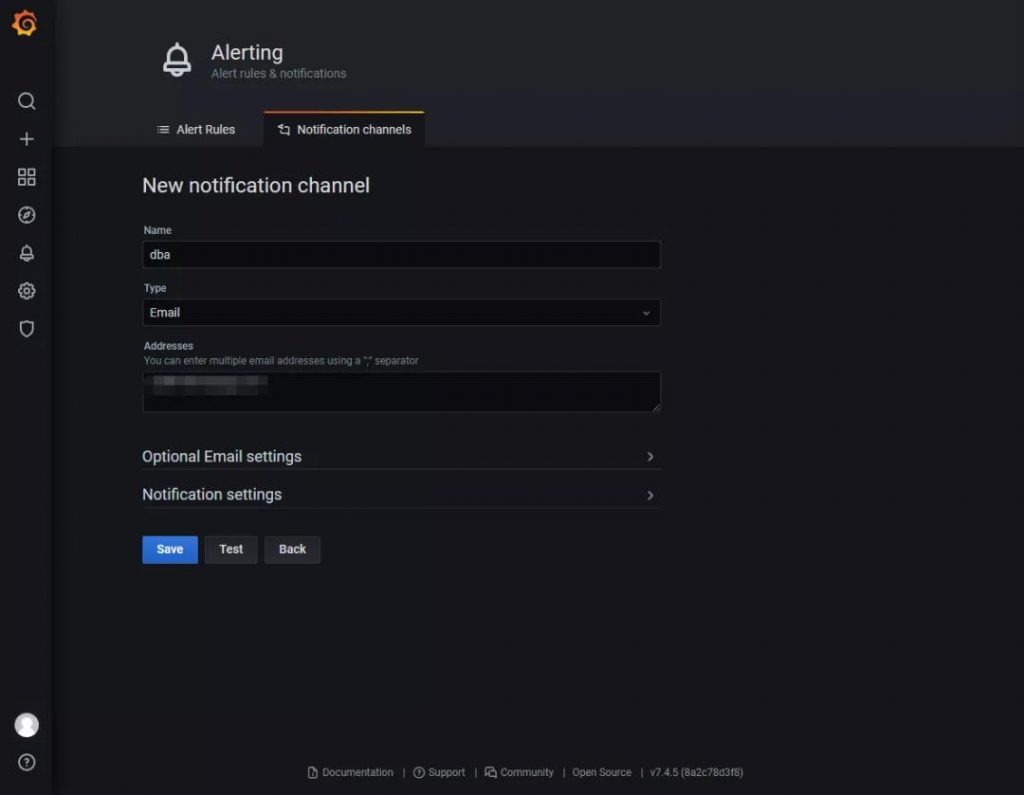Click the Addresses text area
1024x795 pixels.
click(x=401, y=391)
